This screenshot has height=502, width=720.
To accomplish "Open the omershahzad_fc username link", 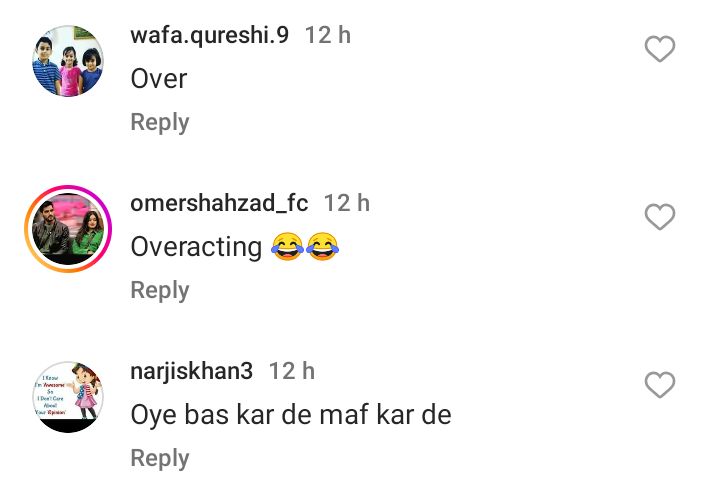I will click(x=219, y=203).
